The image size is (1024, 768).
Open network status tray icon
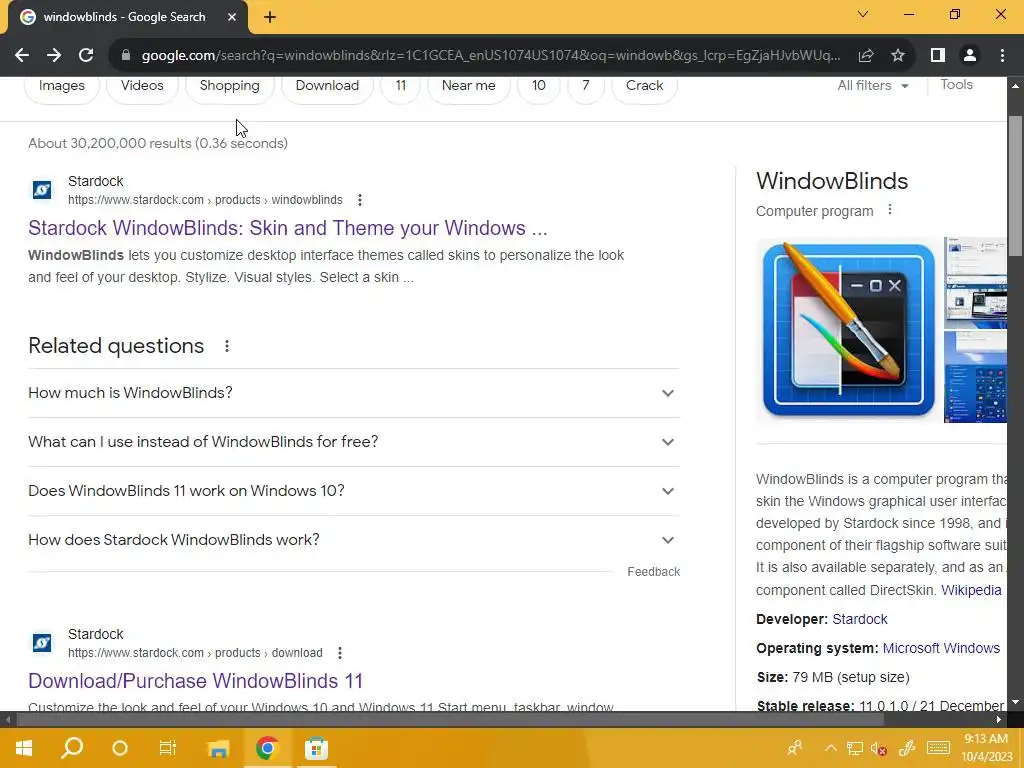click(x=854, y=748)
